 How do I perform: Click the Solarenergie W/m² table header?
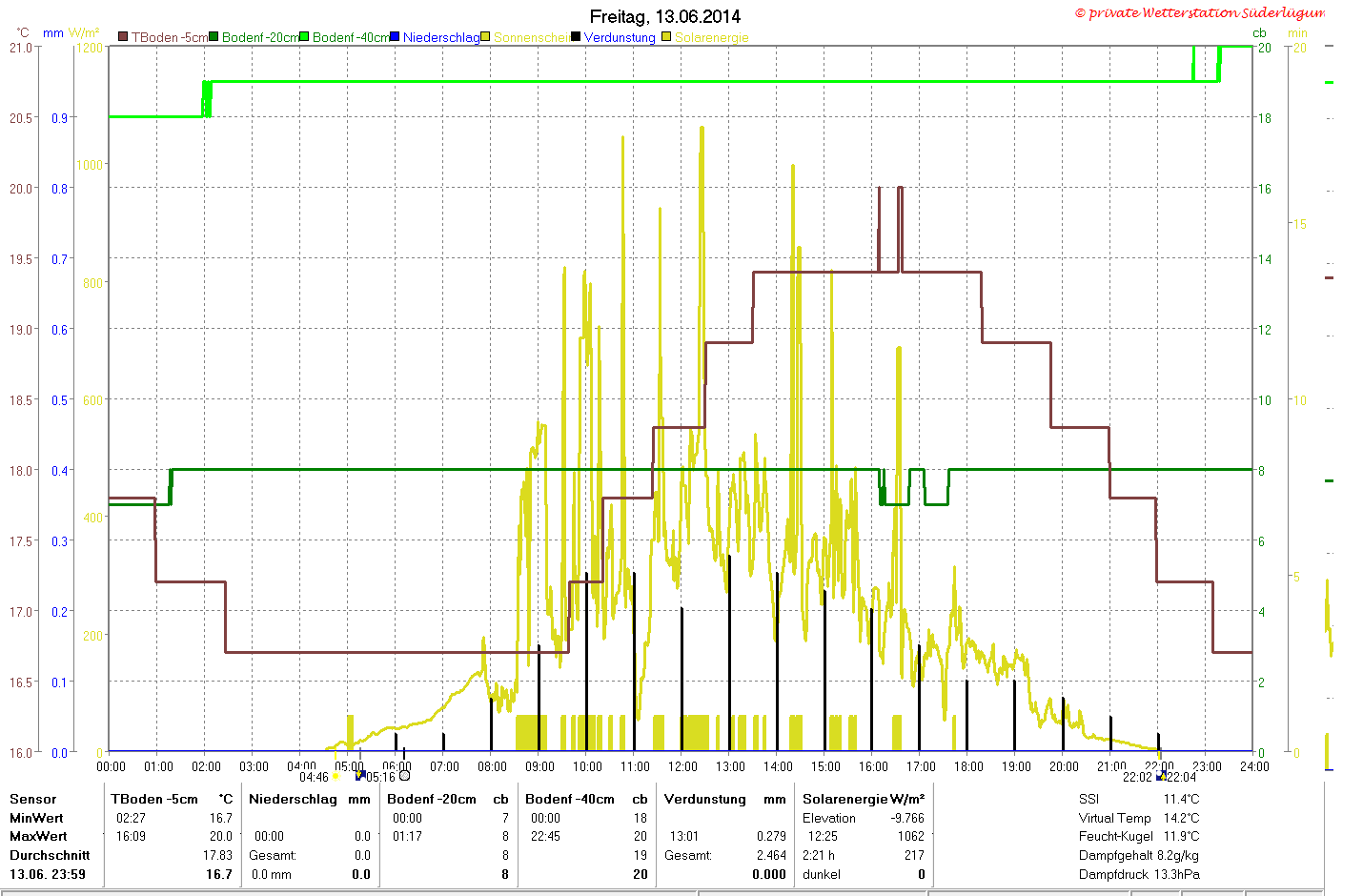pyautogui.click(x=864, y=799)
